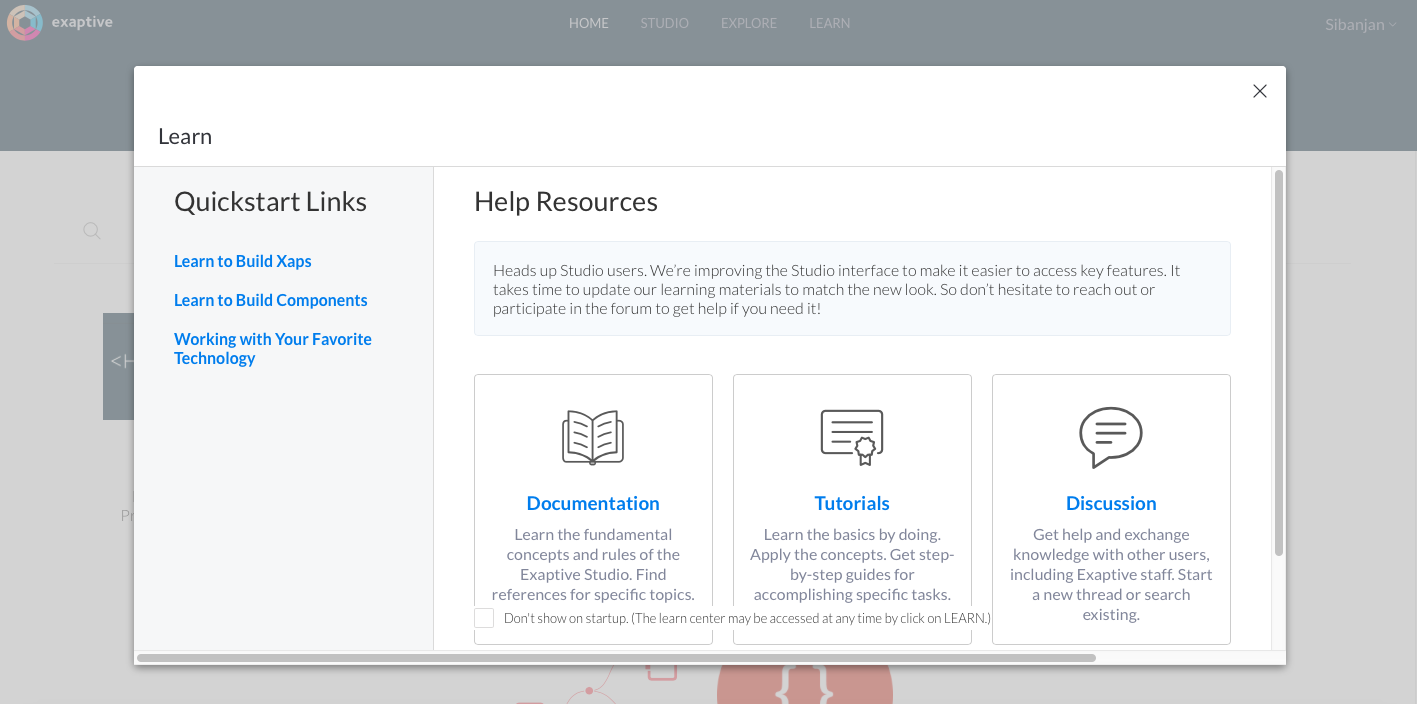Open EXPLORE in top navigation
The height and width of the screenshot is (704, 1417).
[x=749, y=23]
